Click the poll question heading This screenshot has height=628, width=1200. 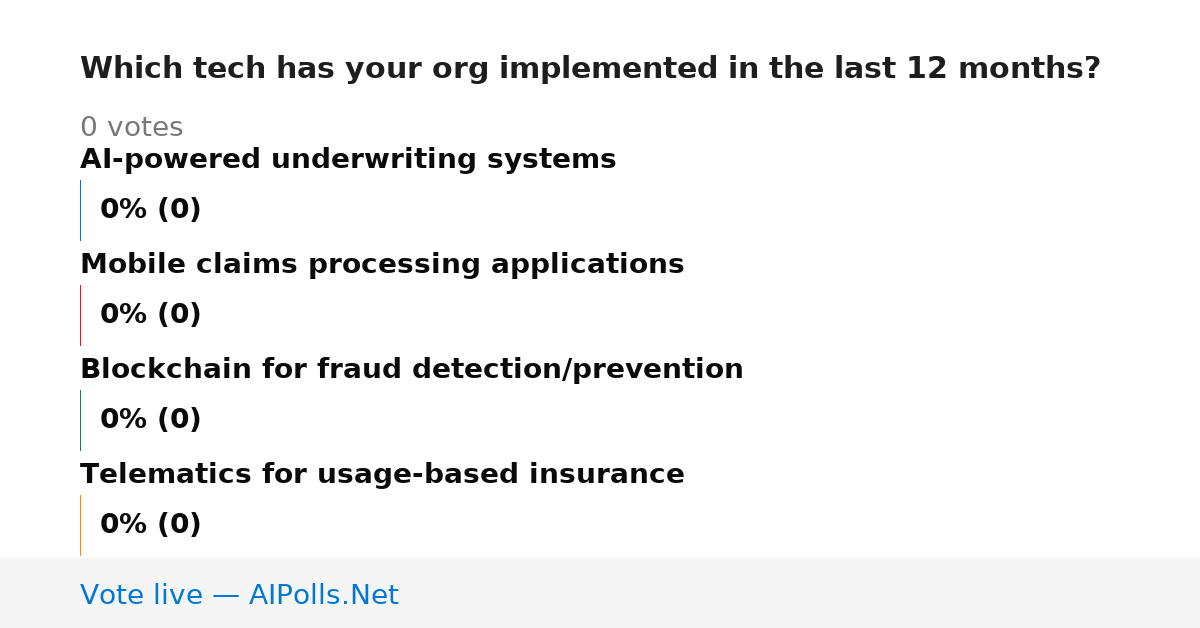coord(590,69)
